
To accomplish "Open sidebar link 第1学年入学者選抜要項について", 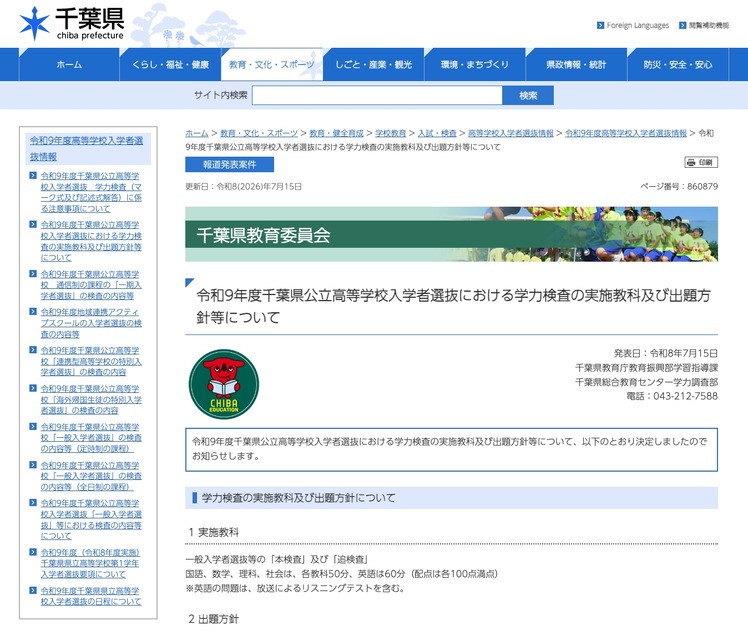I will coord(90,563).
